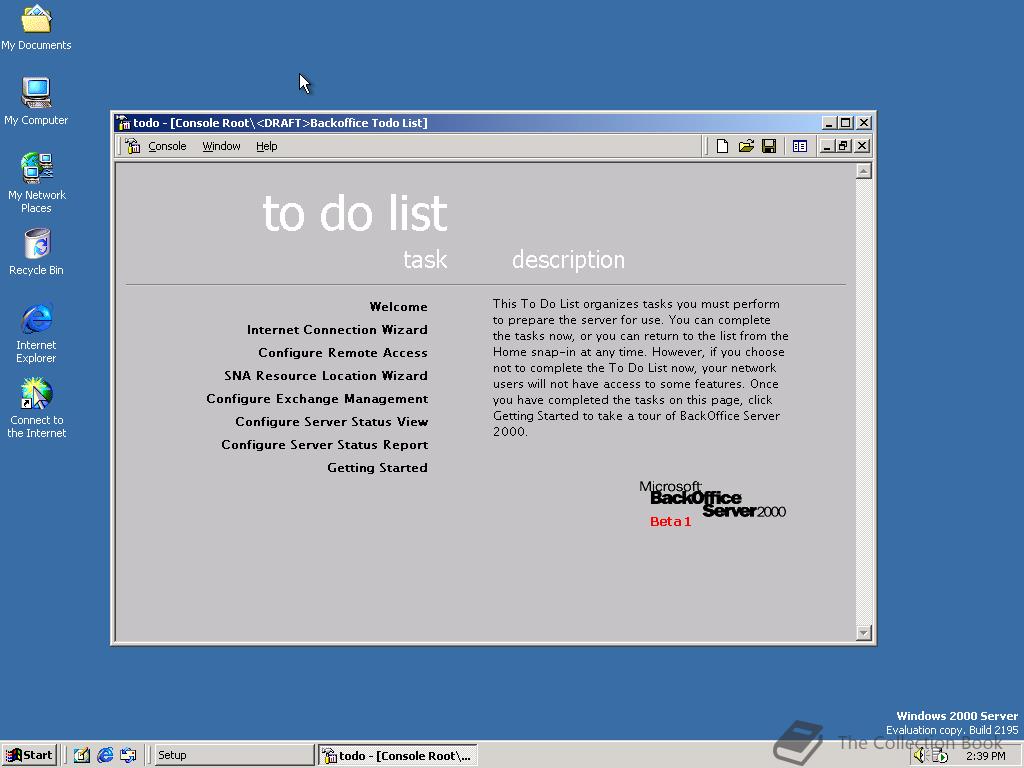Open My Documents desktop icon

pyautogui.click(x=36, y=27)
